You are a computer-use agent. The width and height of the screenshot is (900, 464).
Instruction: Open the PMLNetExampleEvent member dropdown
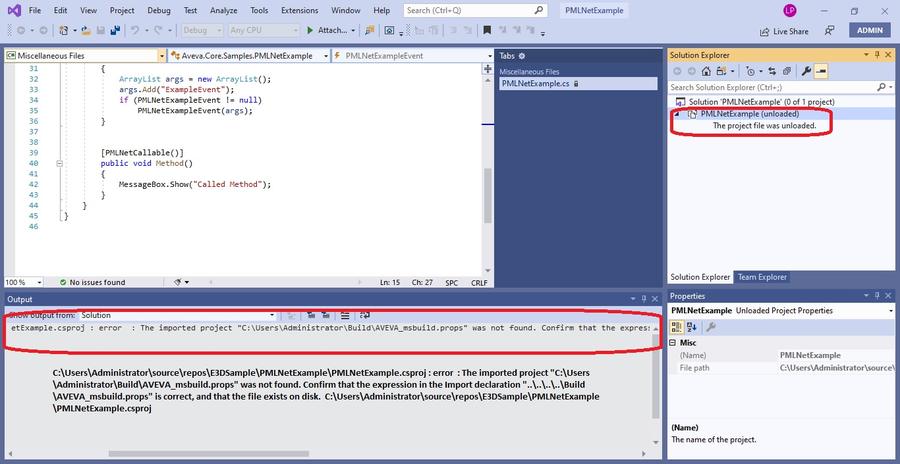click(x=413, y=56)
